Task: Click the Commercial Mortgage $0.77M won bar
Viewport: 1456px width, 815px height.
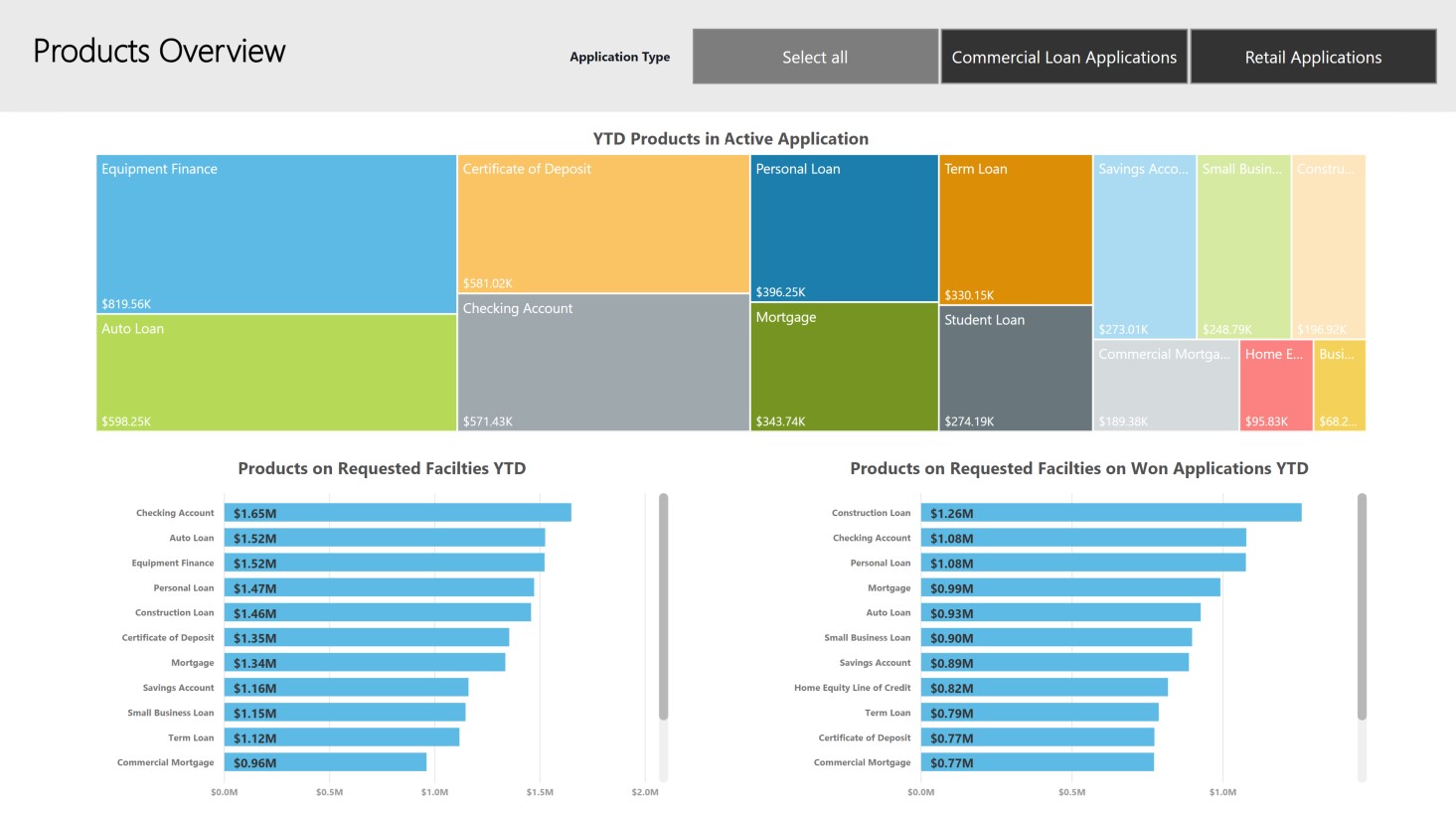Action: [x=1038, y=762]
